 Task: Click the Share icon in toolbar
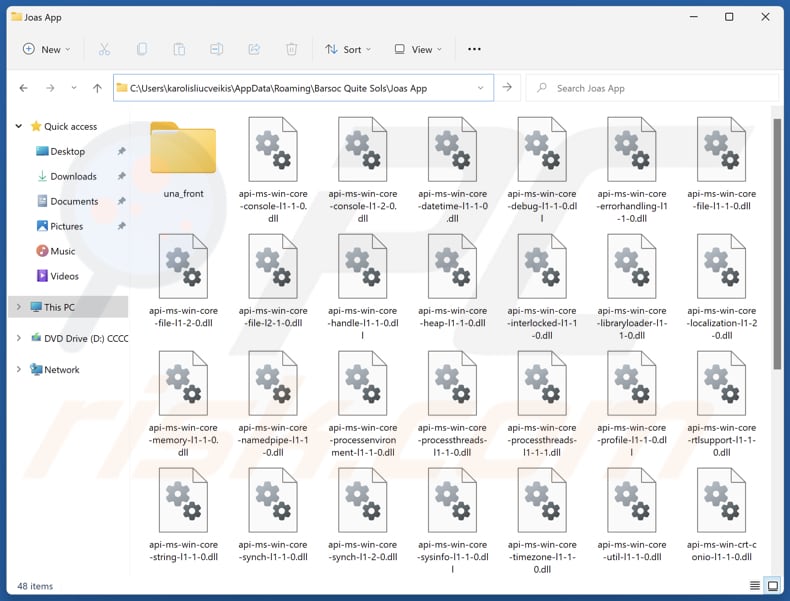254,49
